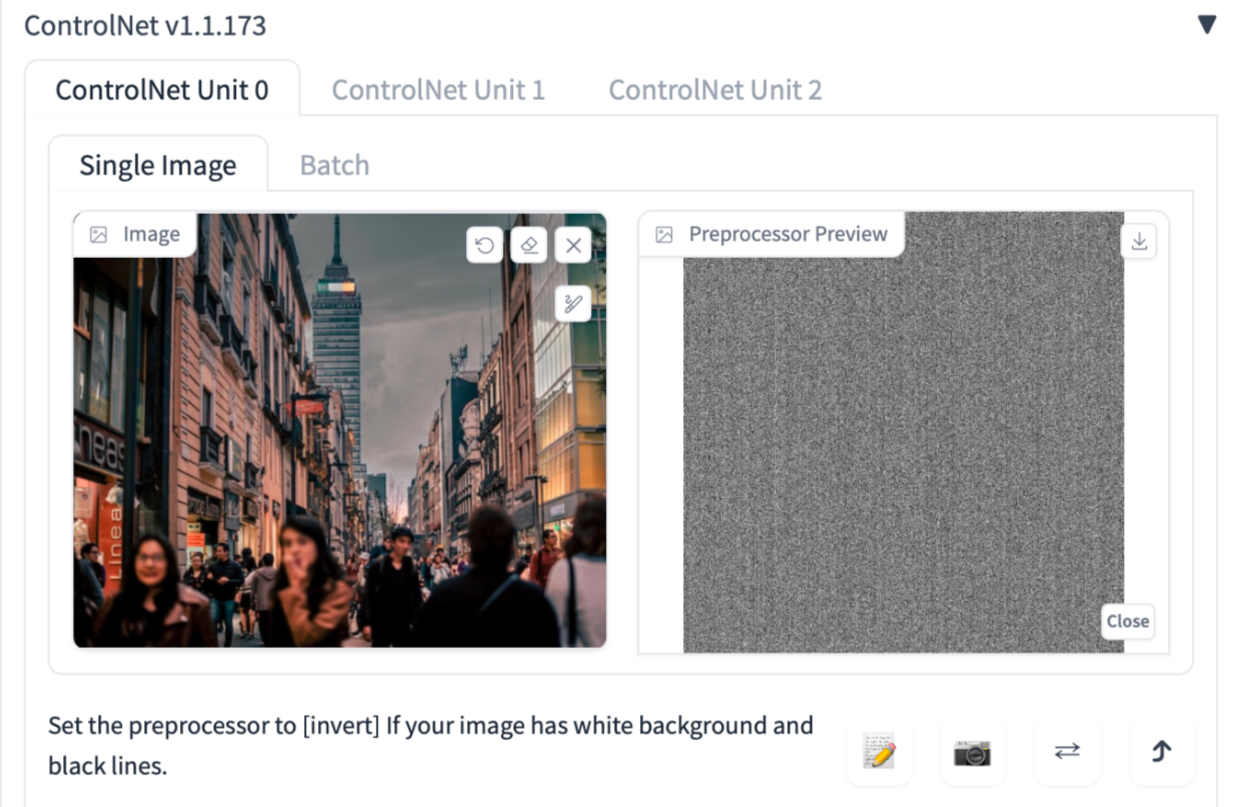Collapse the ControlNet v1.1.173 panel triangle

coord(1207,25)
